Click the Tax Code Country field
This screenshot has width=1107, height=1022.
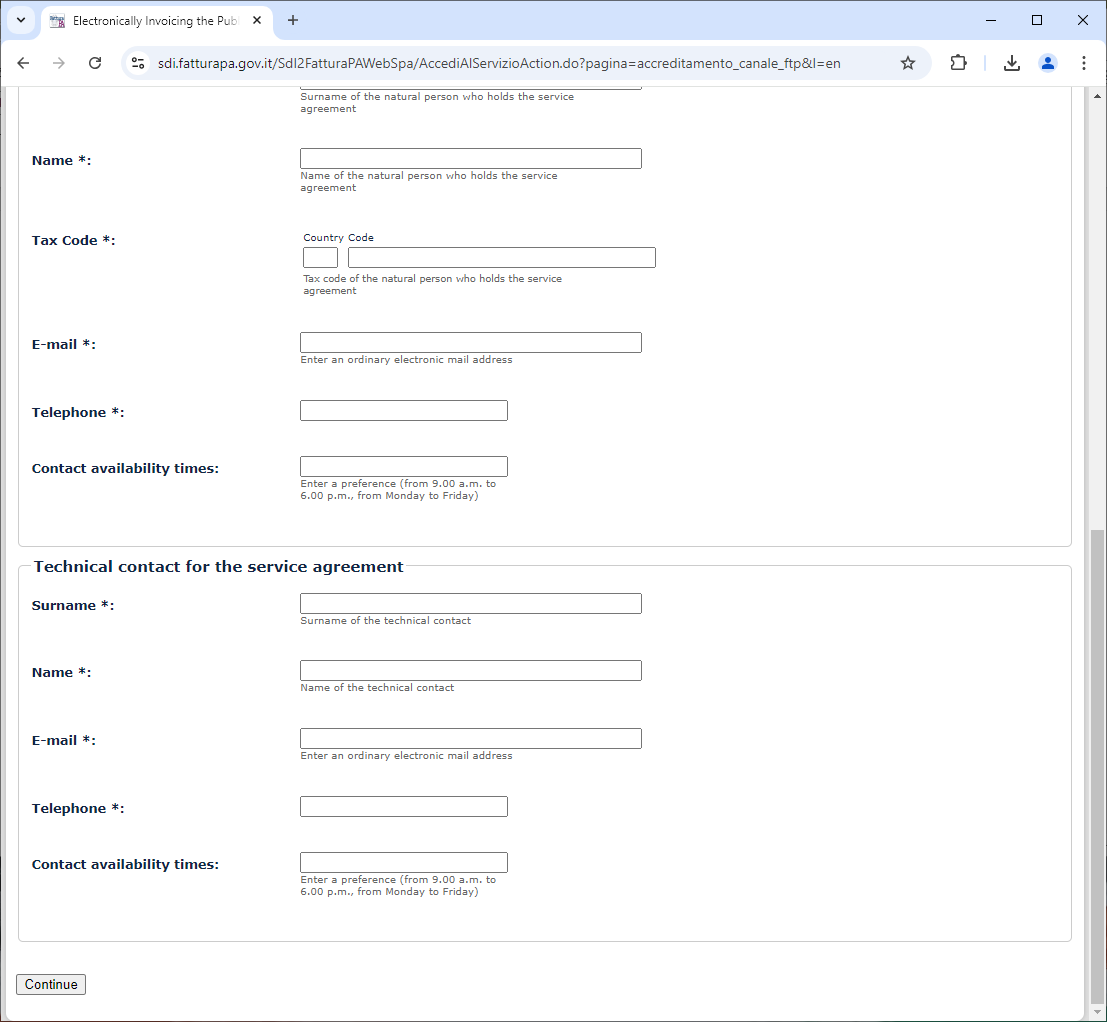pos(320,258)
